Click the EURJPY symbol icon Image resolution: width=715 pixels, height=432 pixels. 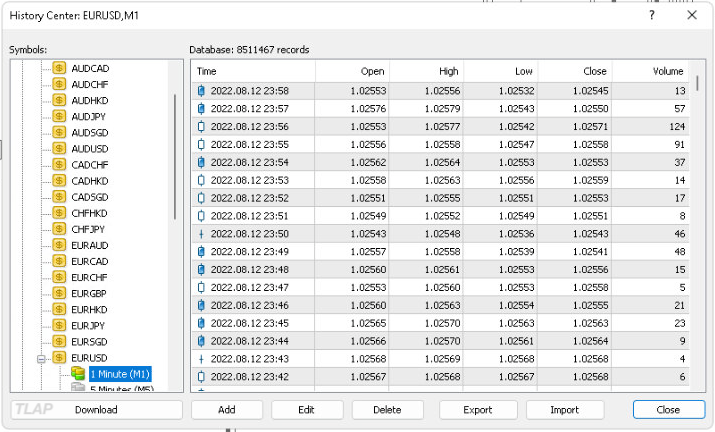point(59,325)
